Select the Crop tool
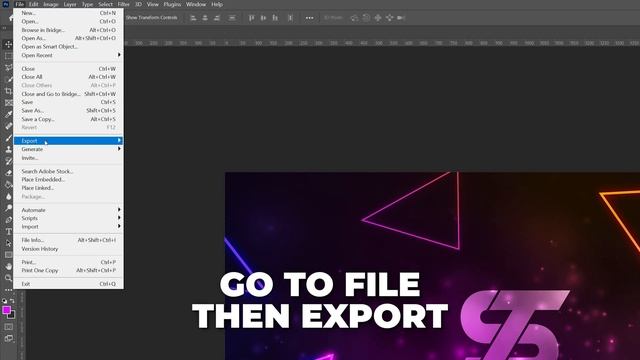The height and width of the screenshot is (360, 640). coord(8,91)
